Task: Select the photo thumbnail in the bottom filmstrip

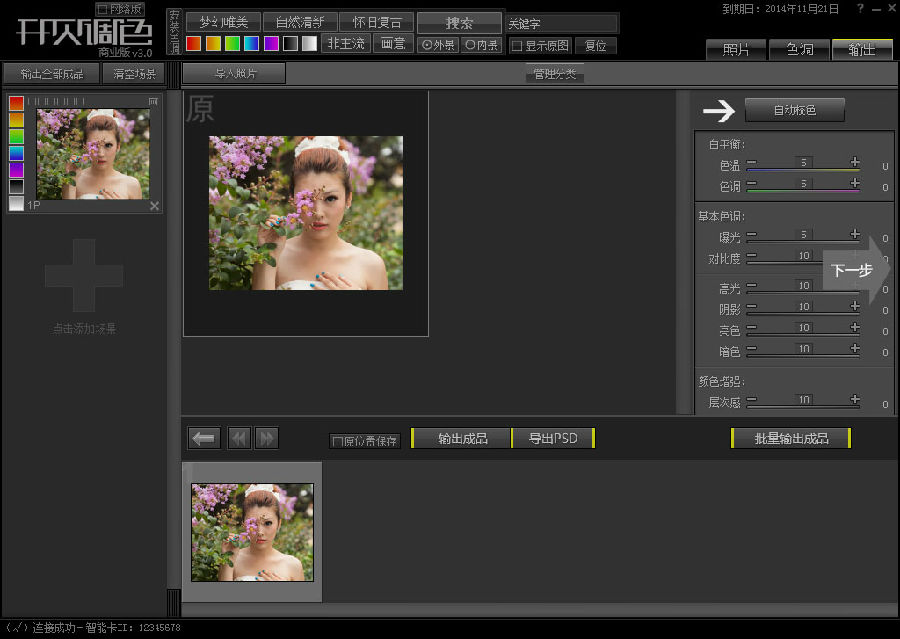Action: click(252, 532)
